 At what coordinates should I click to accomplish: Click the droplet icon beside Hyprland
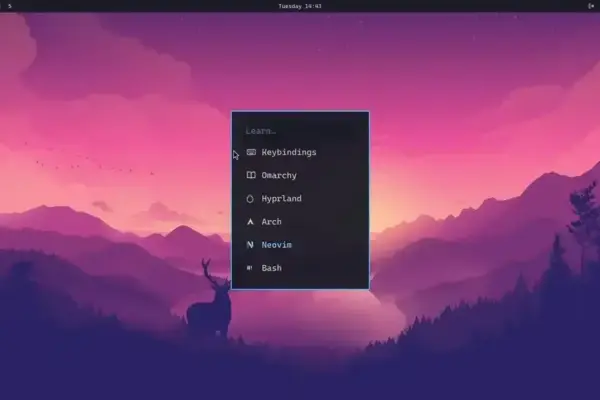click(250, 199)
